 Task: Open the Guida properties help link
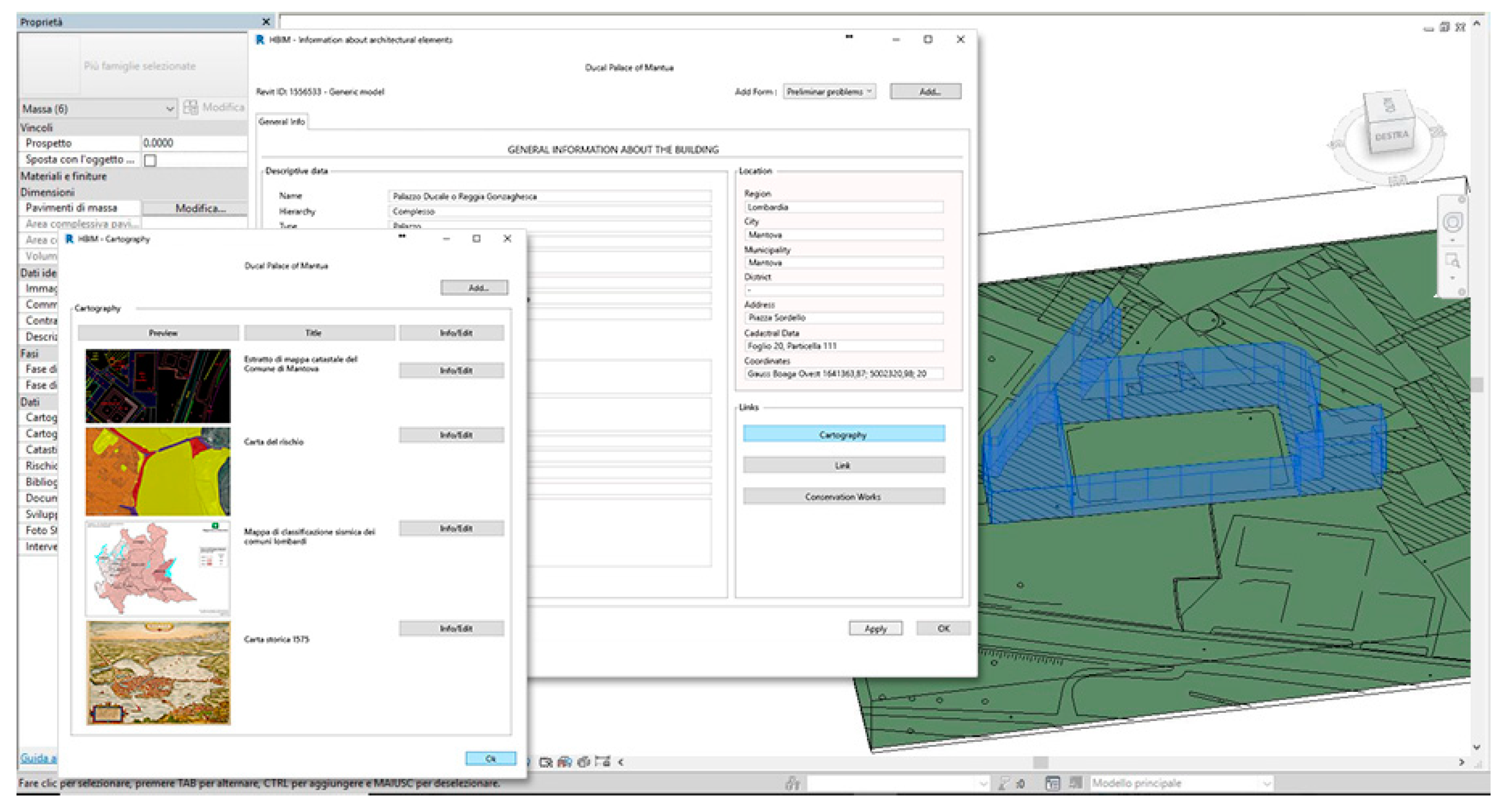coord(38,758)
